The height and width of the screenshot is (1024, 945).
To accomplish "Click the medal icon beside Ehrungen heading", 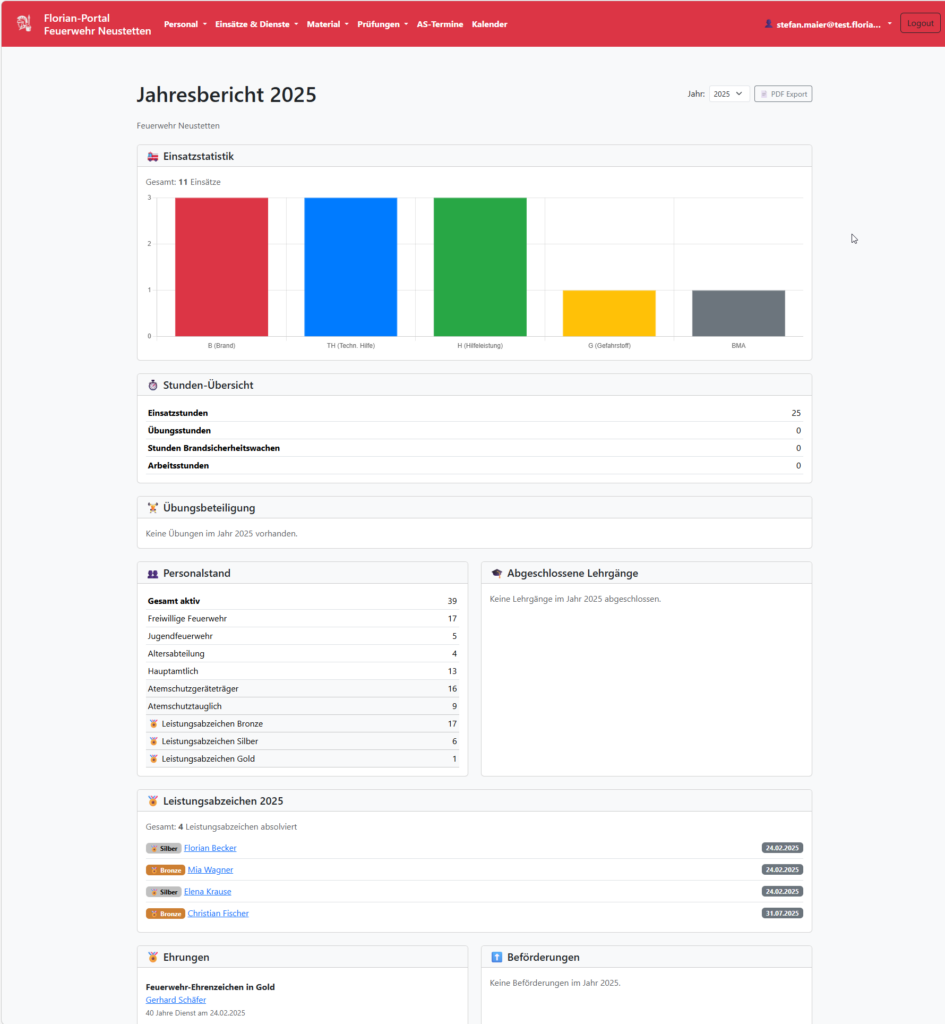I will [153, 958].
